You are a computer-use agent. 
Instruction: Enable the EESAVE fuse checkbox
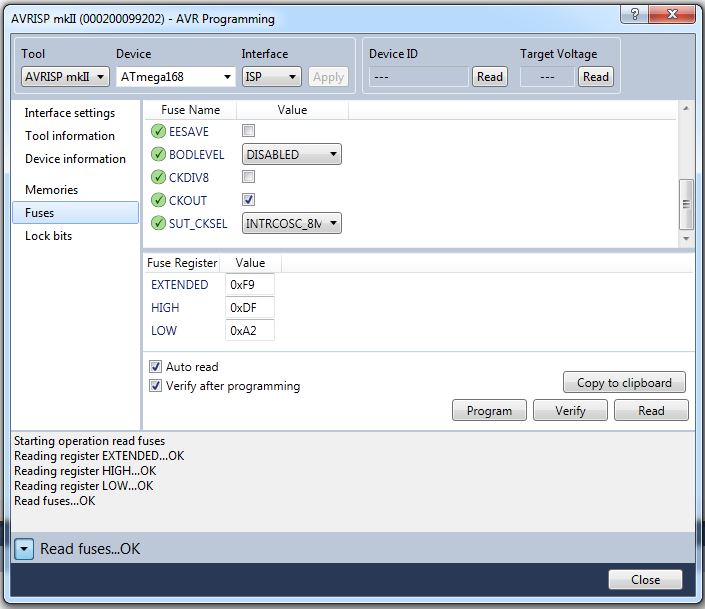tap(248, 130)
